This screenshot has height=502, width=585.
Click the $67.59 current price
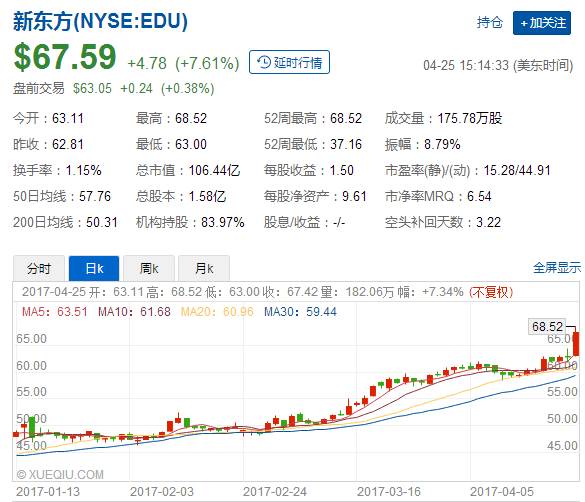coord(65,57)
